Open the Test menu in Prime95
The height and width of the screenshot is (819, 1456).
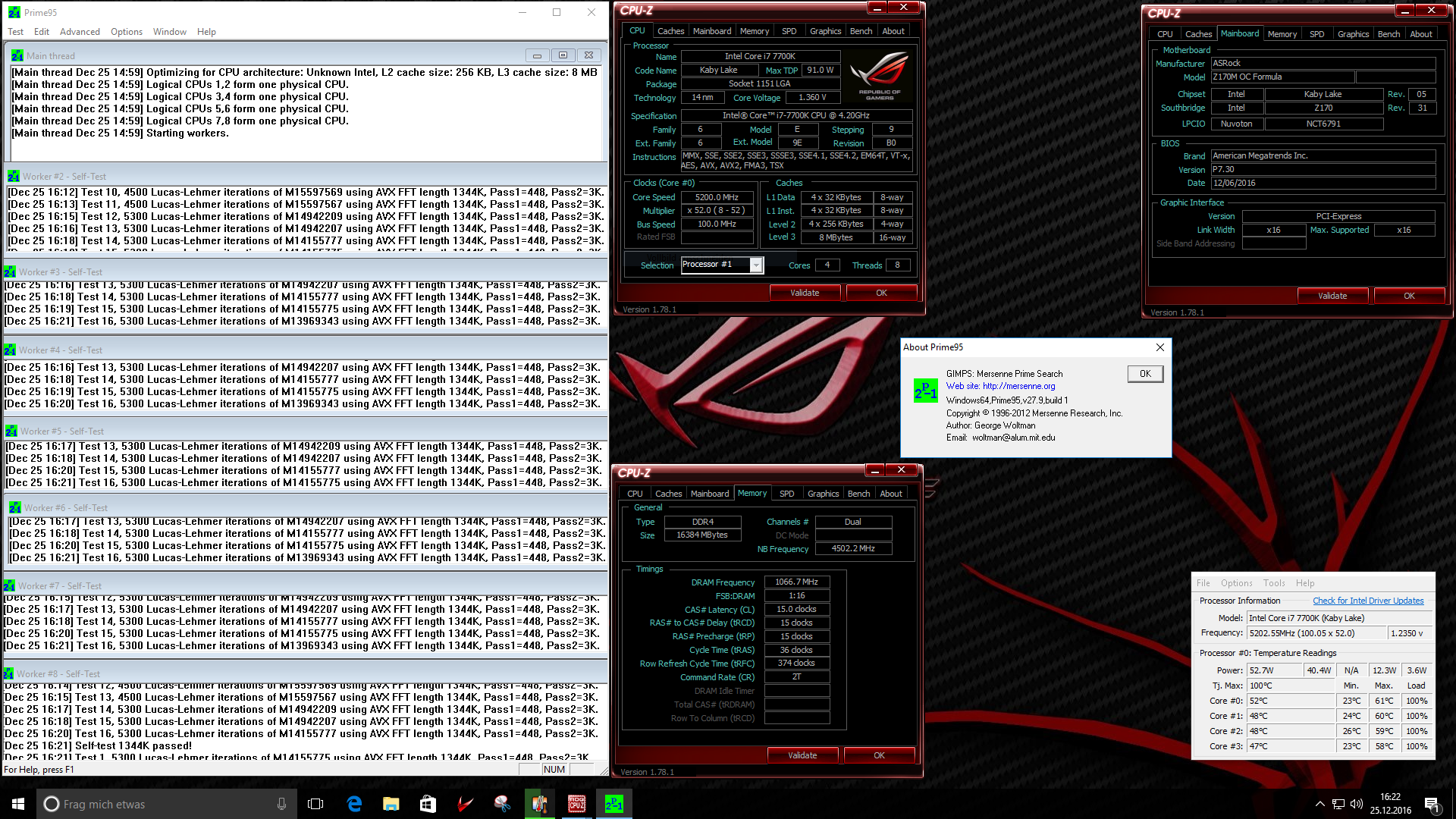[15, 32]
